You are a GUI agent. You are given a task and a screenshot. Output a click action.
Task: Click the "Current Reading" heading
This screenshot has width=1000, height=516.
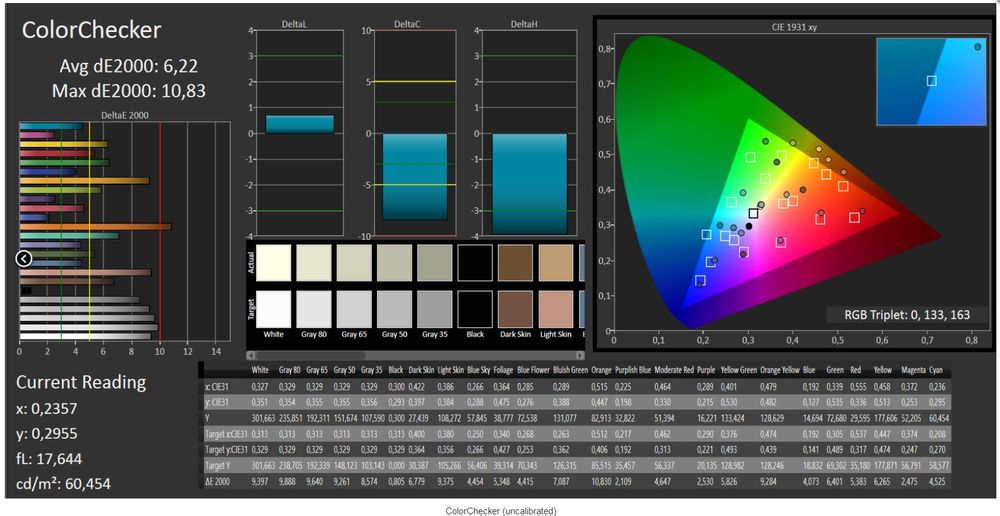pyautogui.click(x=81, y=383)
